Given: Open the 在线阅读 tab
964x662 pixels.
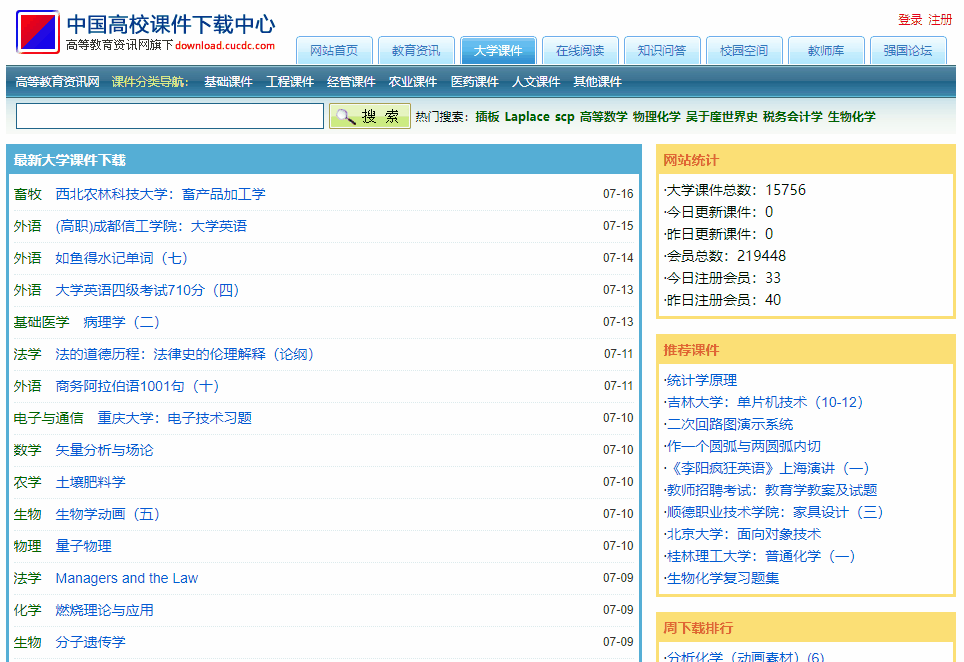Looking at the screenshot, I should tap(580, 49).
